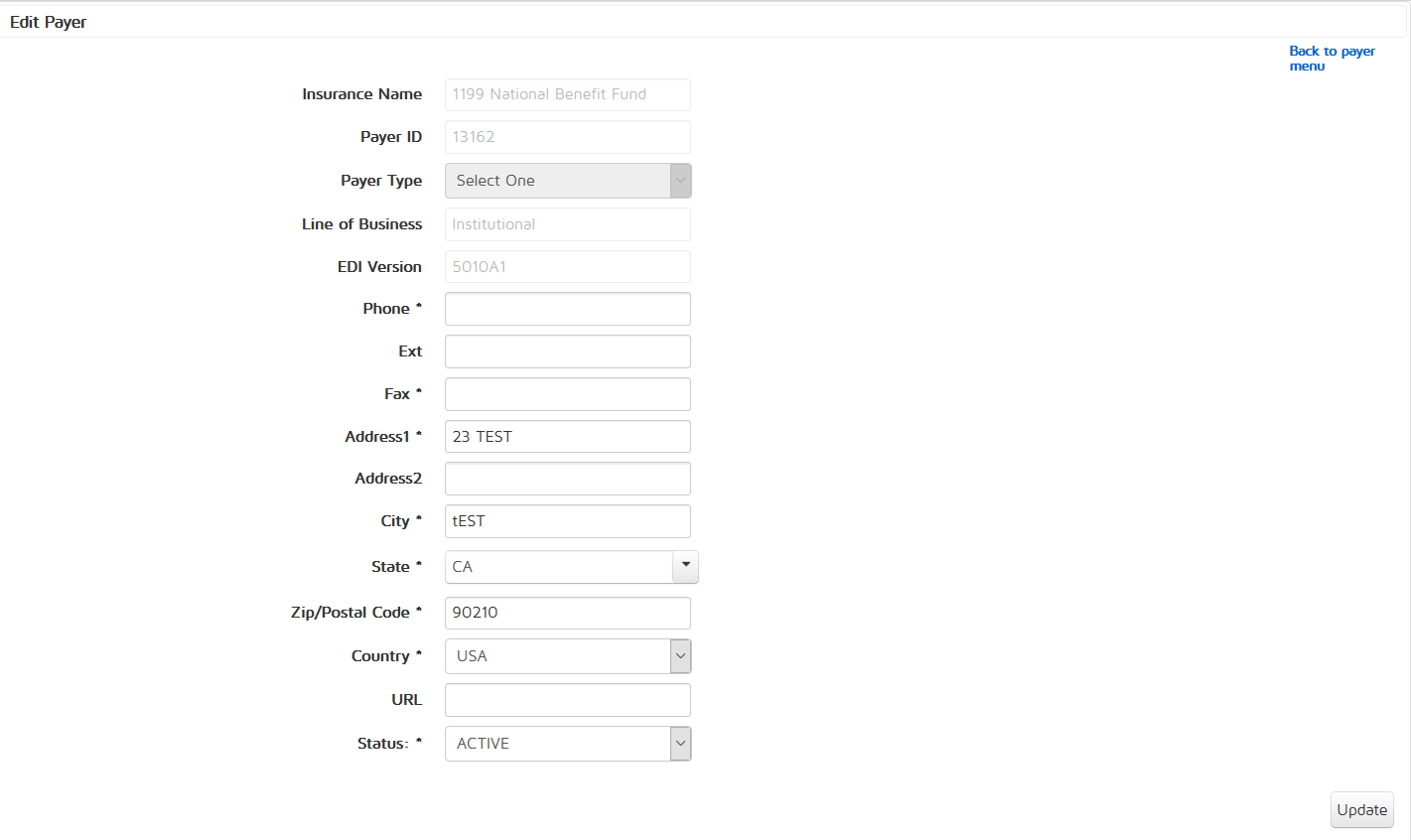The width and height of the screenshot is (1411, 840).
Task: Focus the Ext text field
Action: (567, 351)
